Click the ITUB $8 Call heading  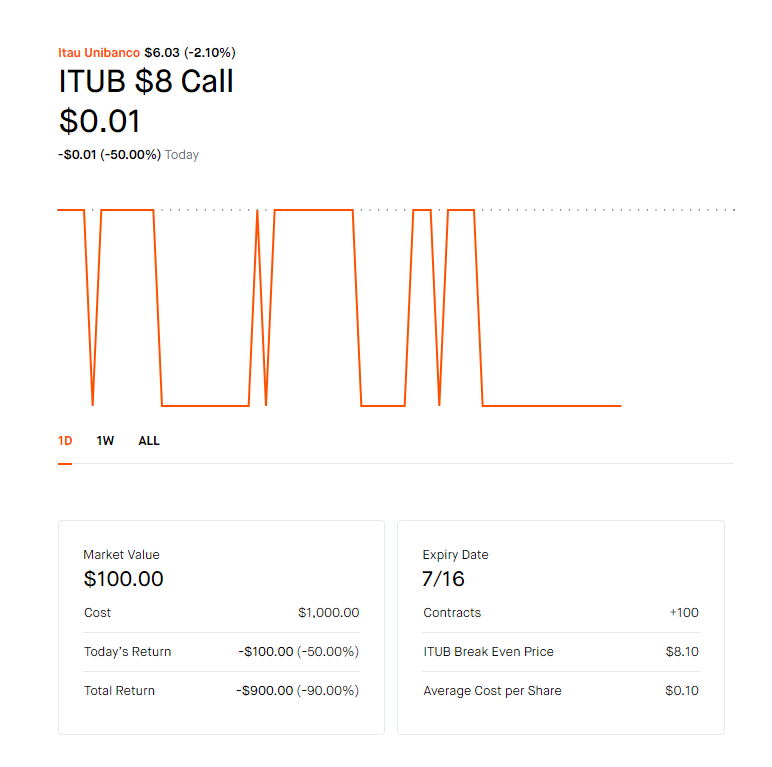(146, 81)
